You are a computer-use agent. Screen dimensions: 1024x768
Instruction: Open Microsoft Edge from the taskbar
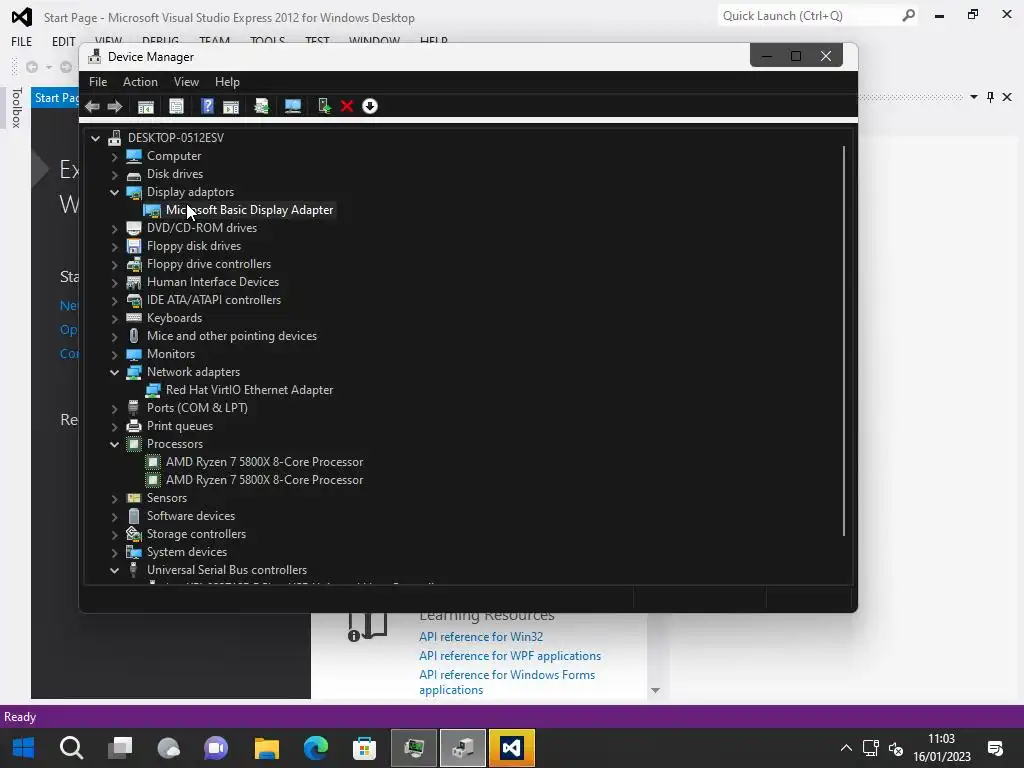click(315, 748)
